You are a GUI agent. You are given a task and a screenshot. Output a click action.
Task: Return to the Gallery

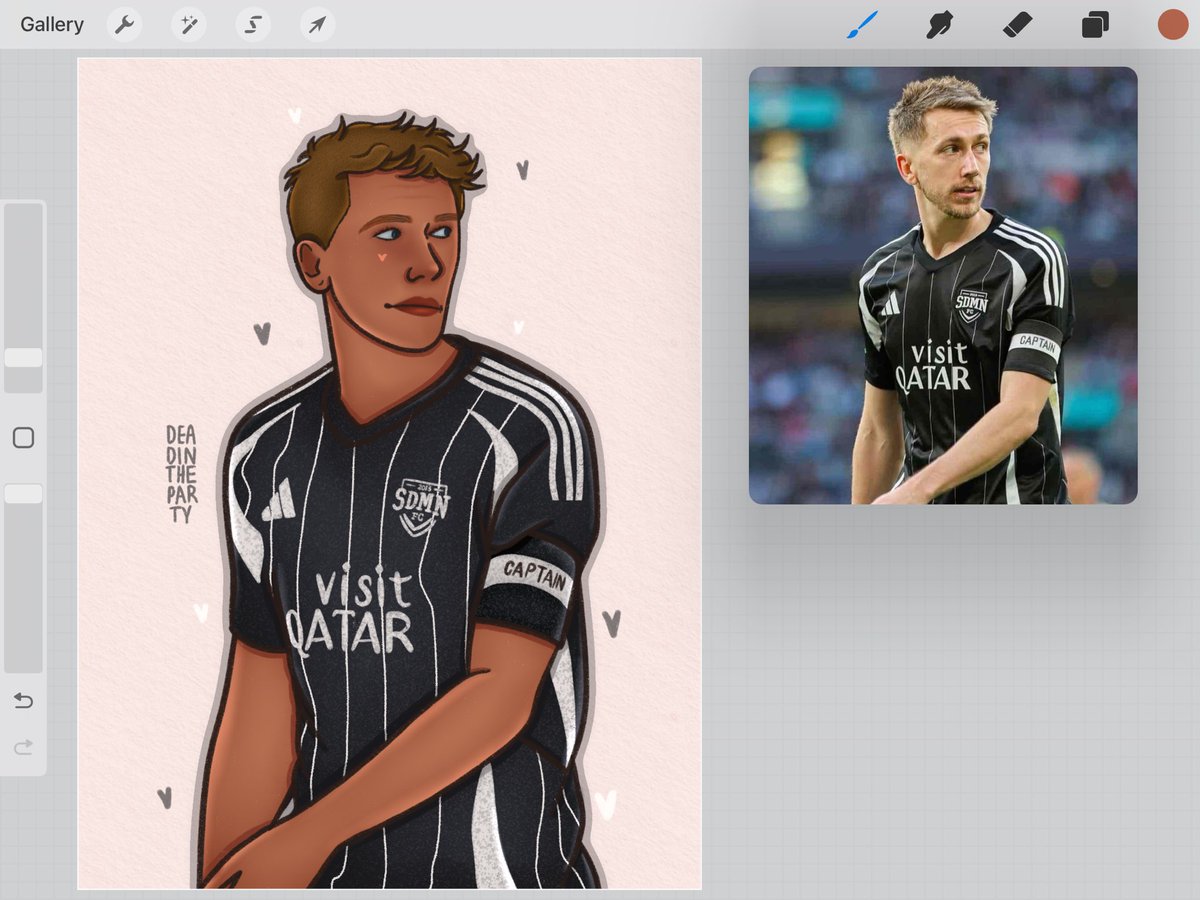point(52,25)
